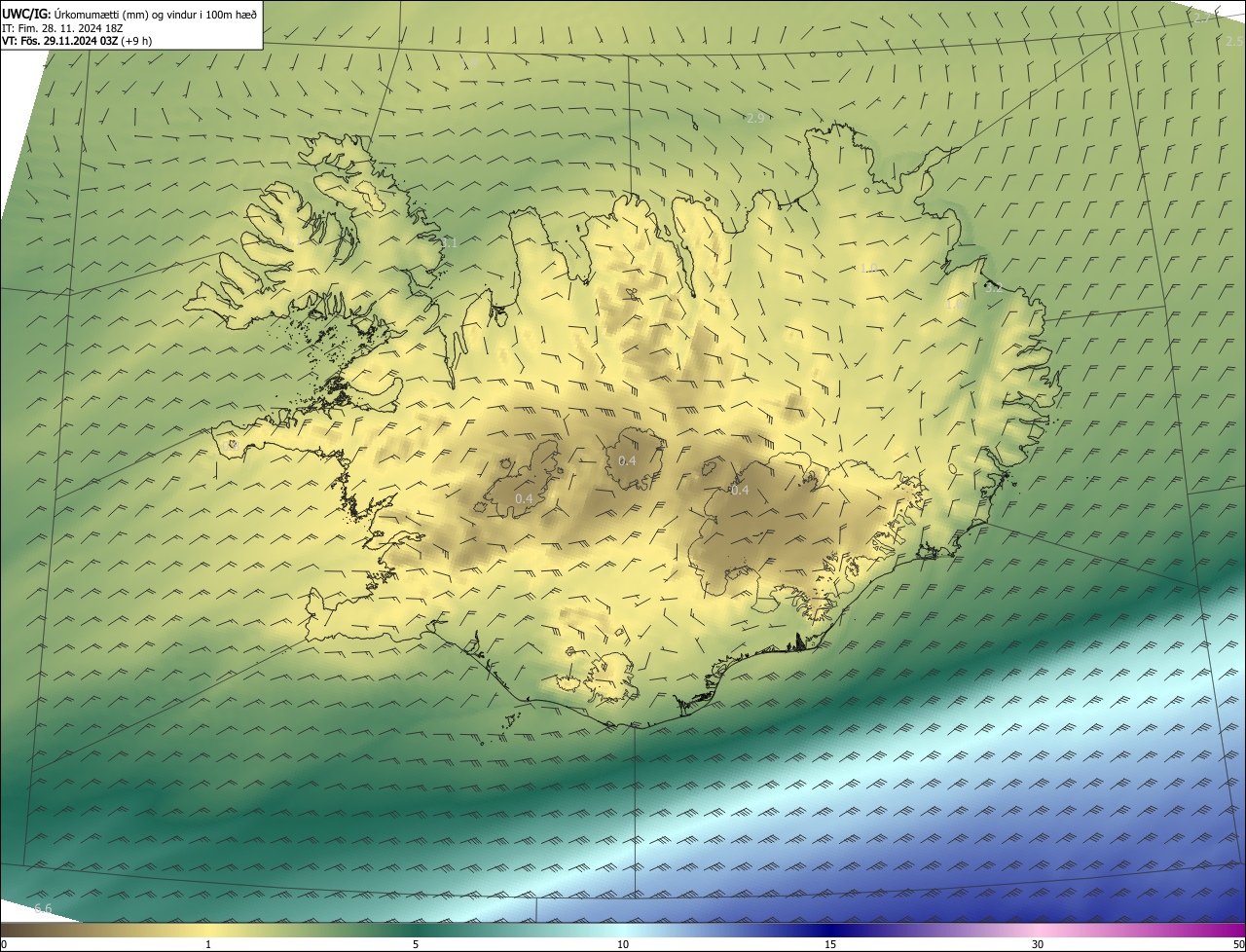The height and width of the screenshot is (952, 1246).
Task: Click the 6.6 value at the bottom-left corner
Action: click(x=43, y=909)
